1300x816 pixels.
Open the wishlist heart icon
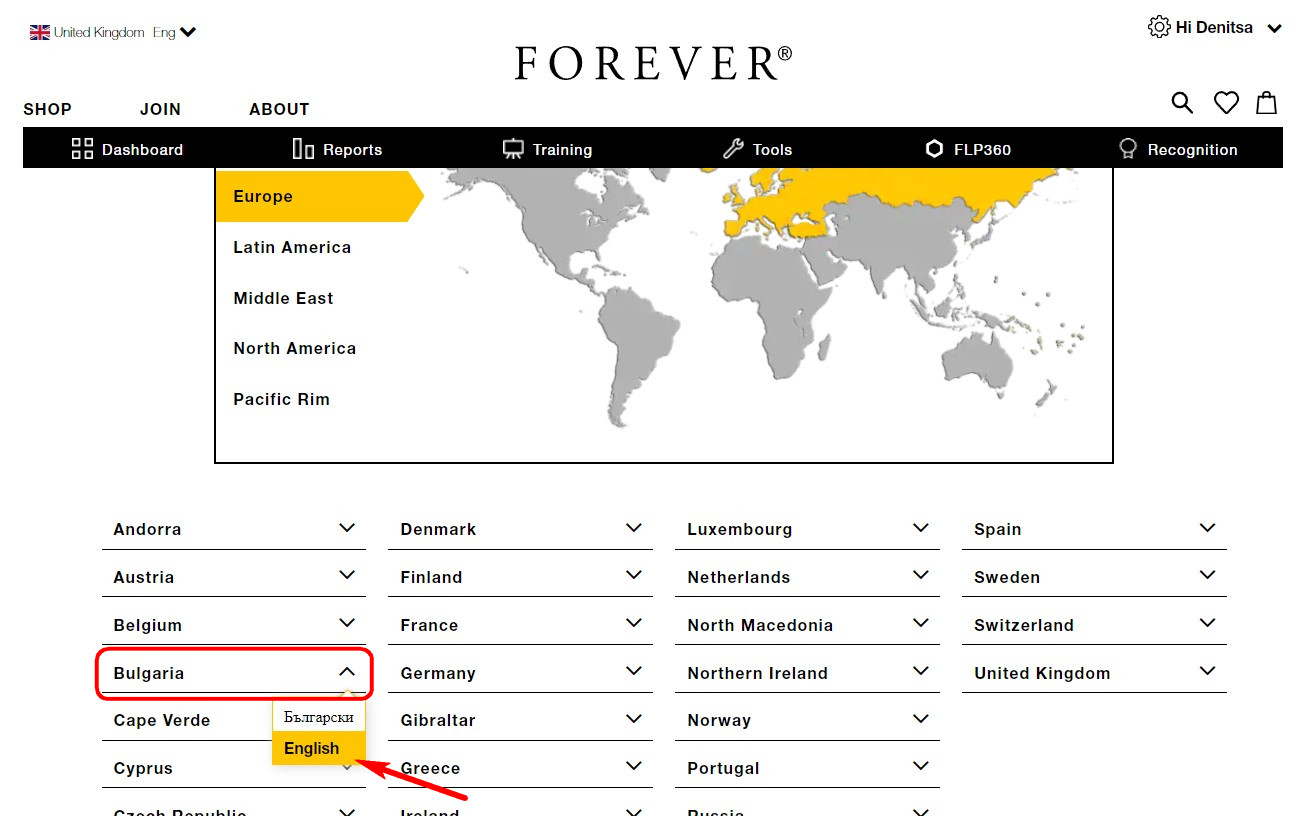[1226, 103]
